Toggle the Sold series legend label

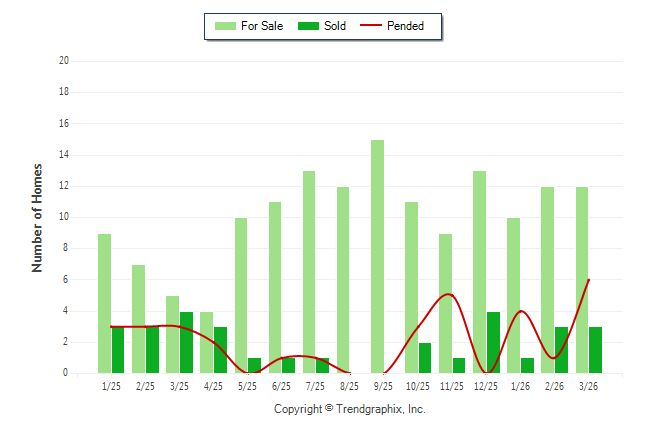tap(335, 26)
